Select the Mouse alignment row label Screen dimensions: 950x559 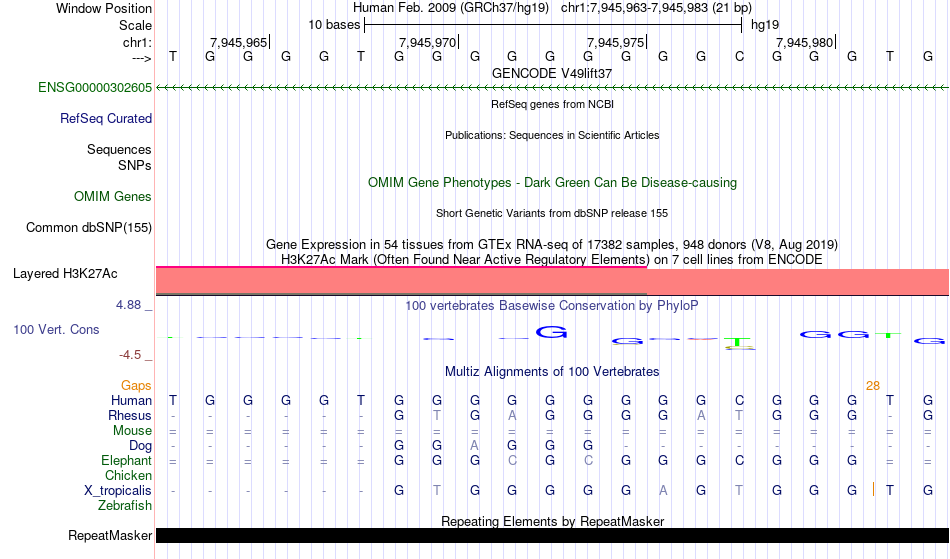point(132,431)
